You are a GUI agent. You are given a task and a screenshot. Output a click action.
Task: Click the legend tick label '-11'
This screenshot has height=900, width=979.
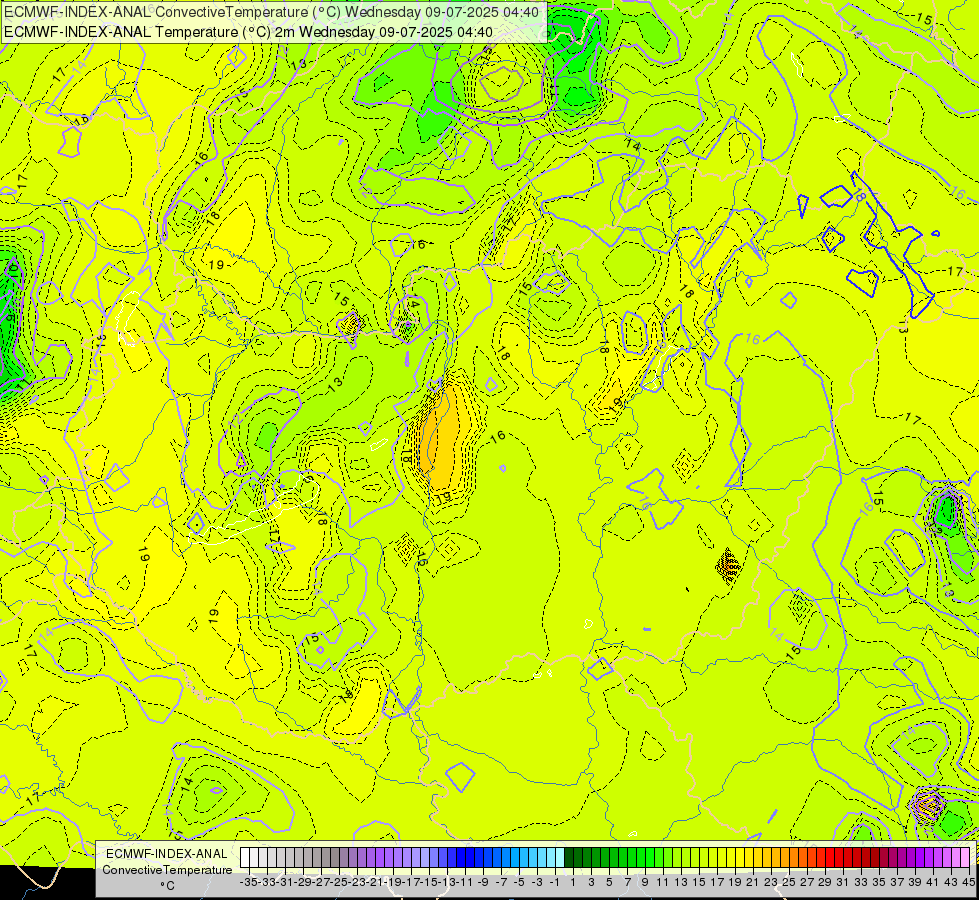point(466,883)
